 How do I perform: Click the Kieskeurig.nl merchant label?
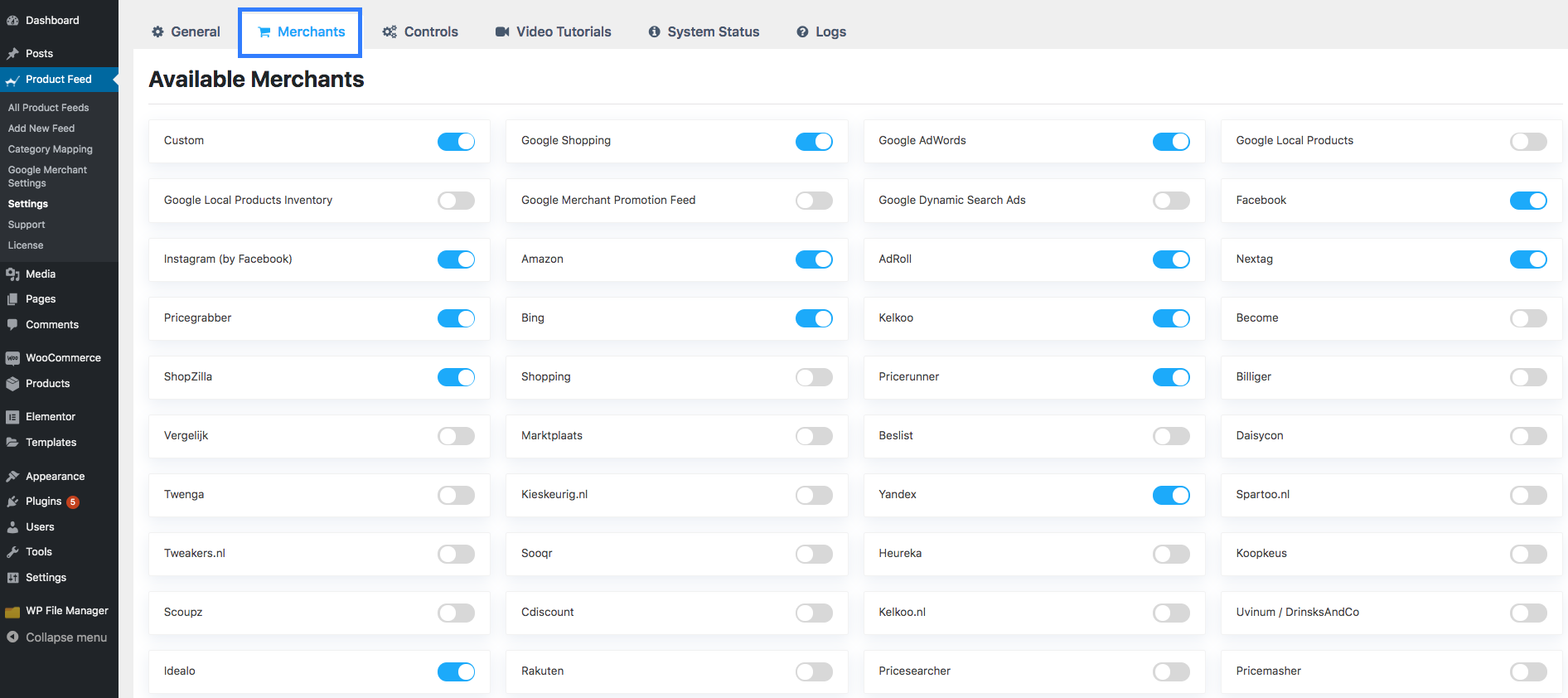[554, 494]
